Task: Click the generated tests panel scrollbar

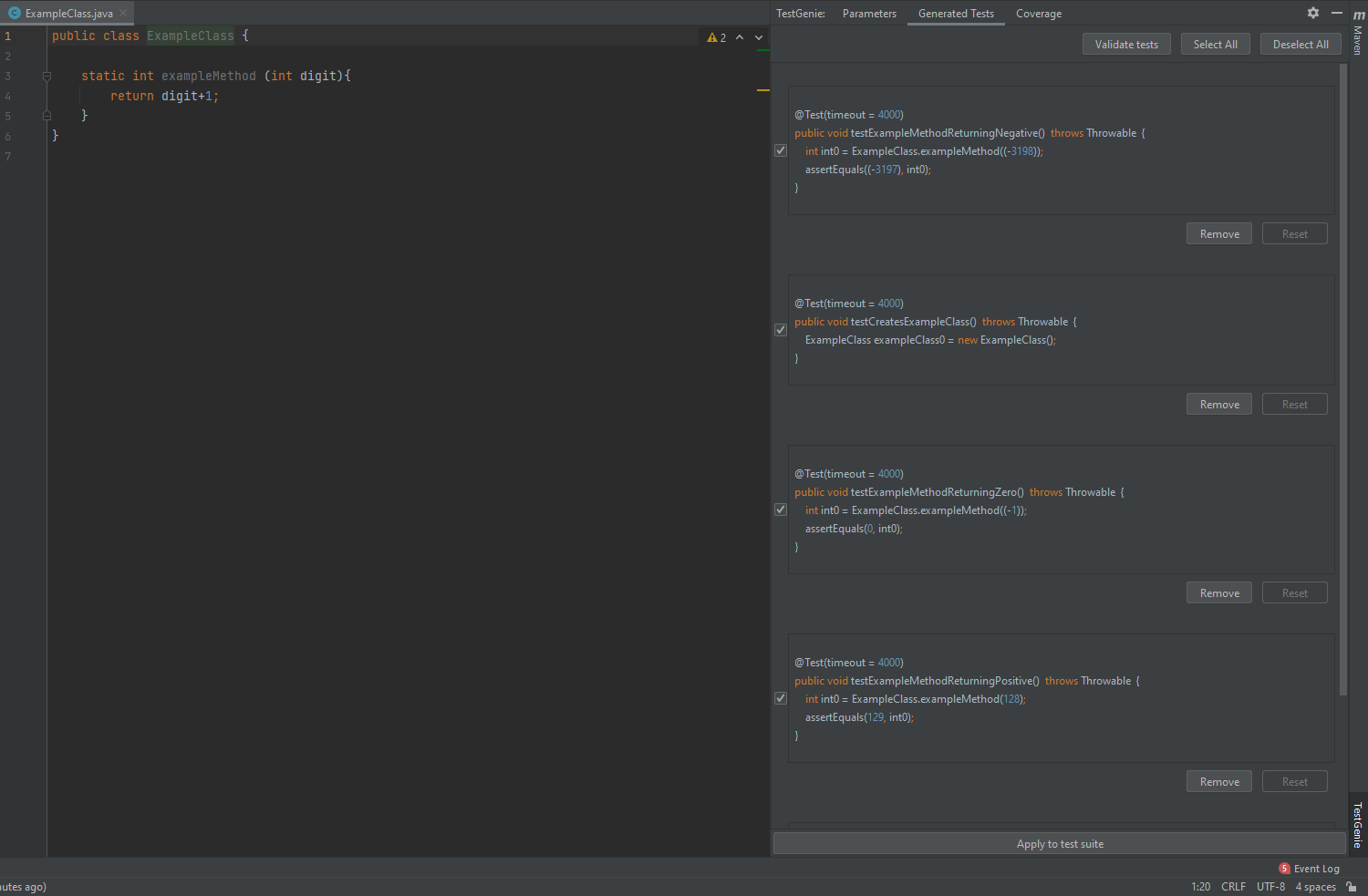Action: 1342,379
